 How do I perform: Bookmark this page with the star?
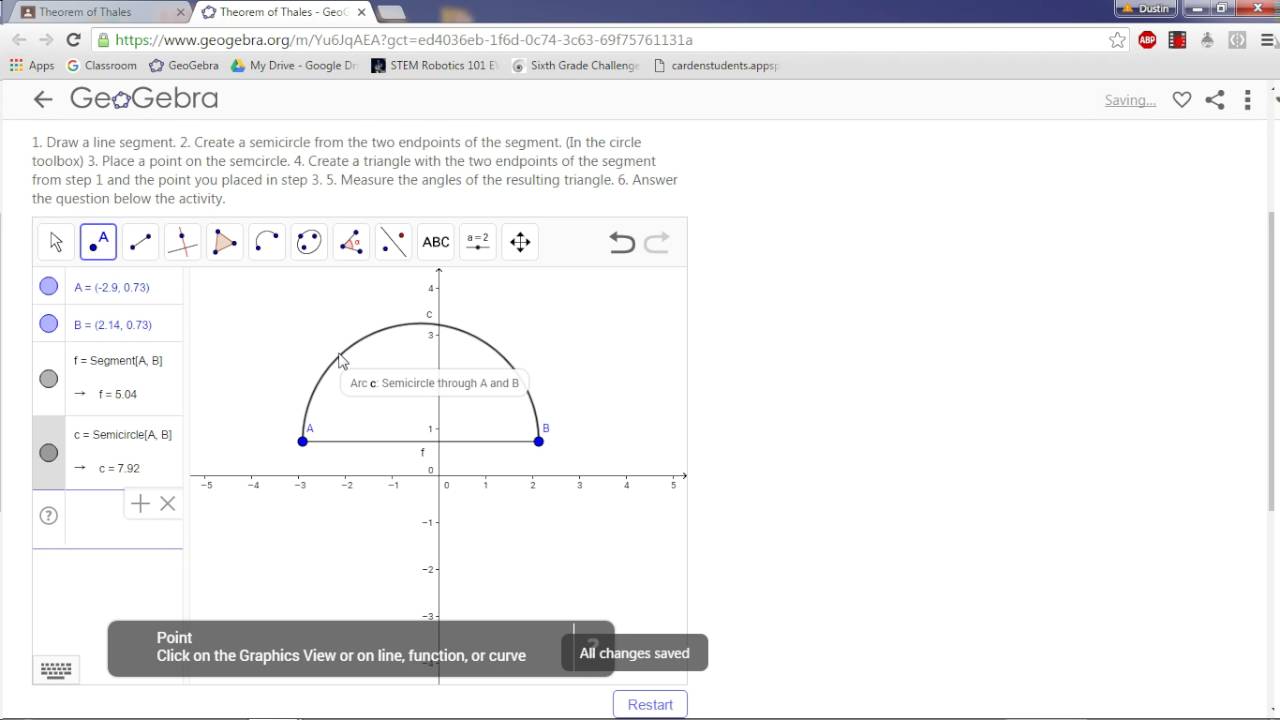1117,40
